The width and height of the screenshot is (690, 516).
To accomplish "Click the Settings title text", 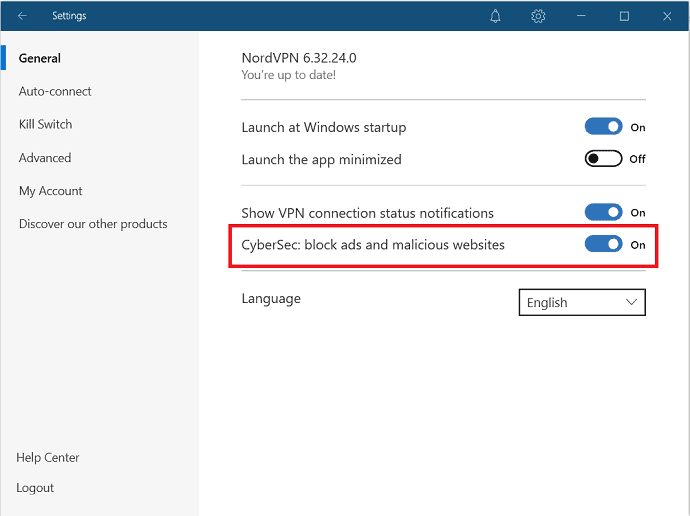I will (x=69, y=16).
